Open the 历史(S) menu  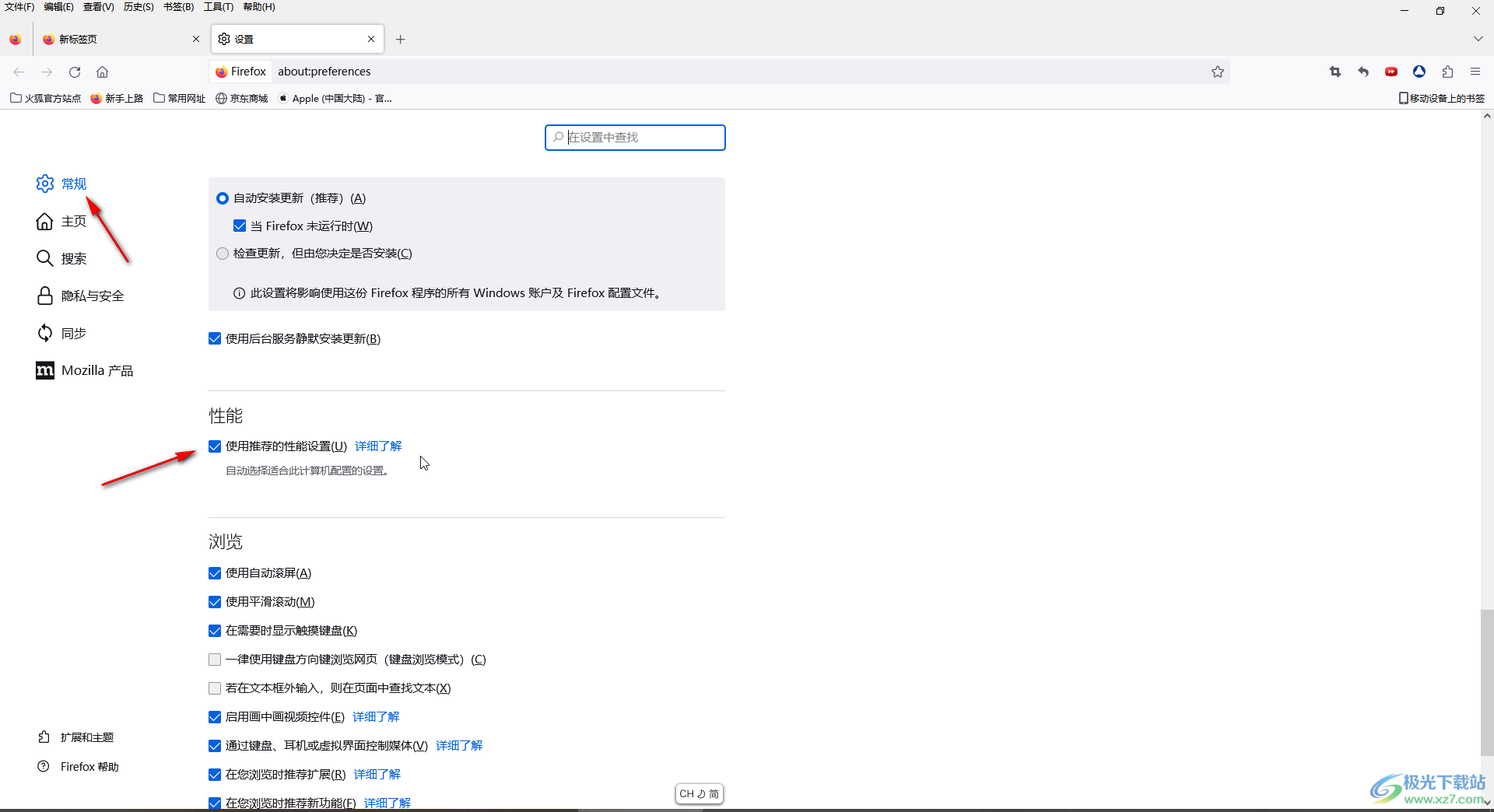(x=139, y=7)
